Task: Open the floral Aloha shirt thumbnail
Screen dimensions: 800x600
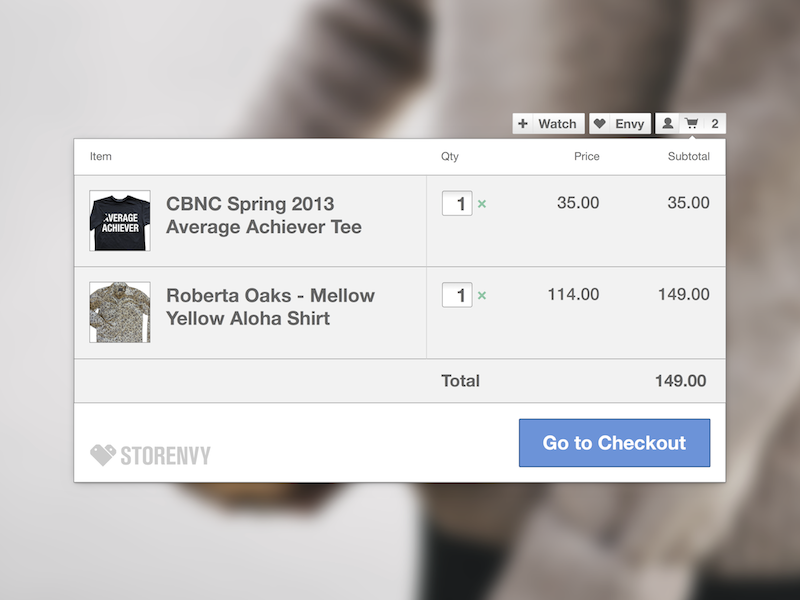Action: click(120, 312)
